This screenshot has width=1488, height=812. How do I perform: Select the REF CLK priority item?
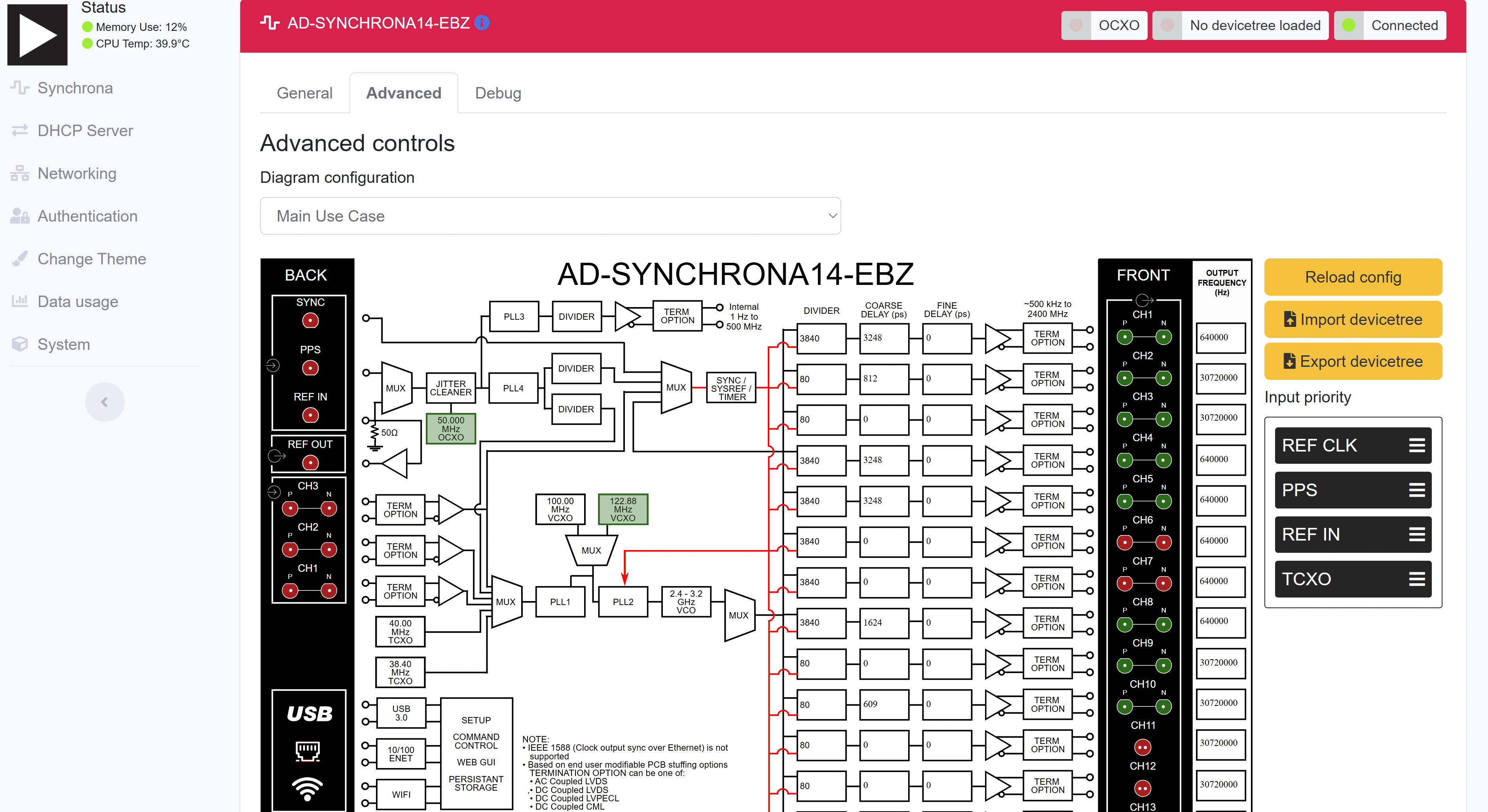pos(1353,445)
